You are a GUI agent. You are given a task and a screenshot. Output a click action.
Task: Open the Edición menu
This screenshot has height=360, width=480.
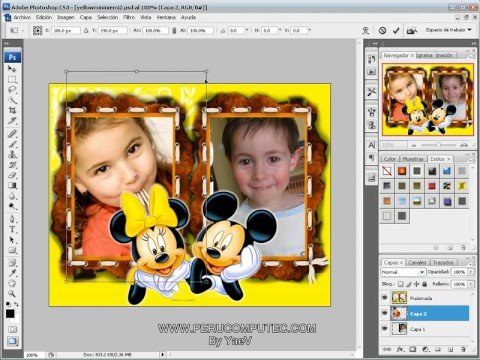(44, 17)
